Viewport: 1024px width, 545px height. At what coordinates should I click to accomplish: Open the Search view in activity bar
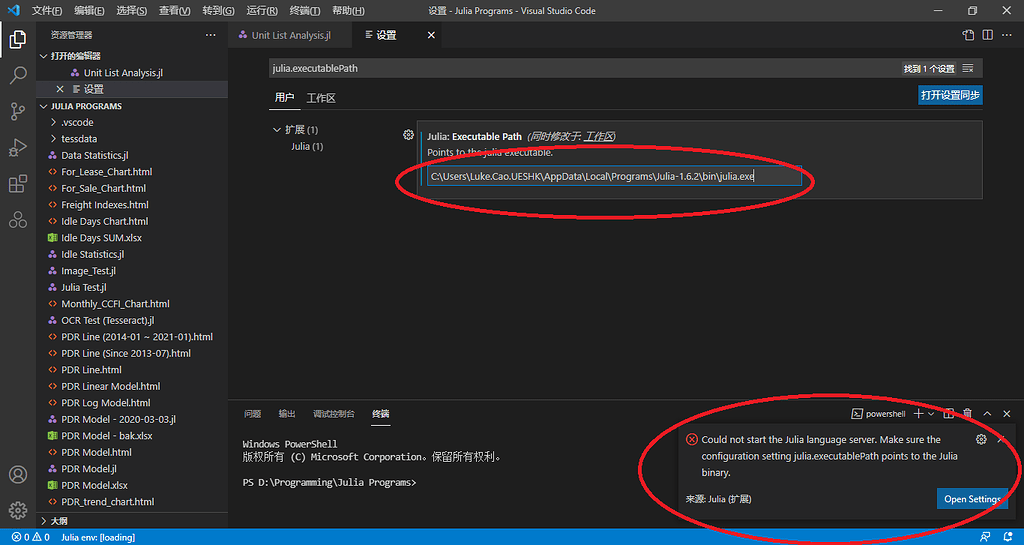coord(18,75)
